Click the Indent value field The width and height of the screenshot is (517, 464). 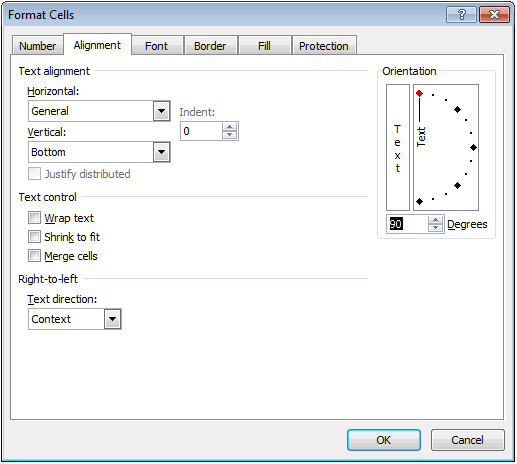201,131
